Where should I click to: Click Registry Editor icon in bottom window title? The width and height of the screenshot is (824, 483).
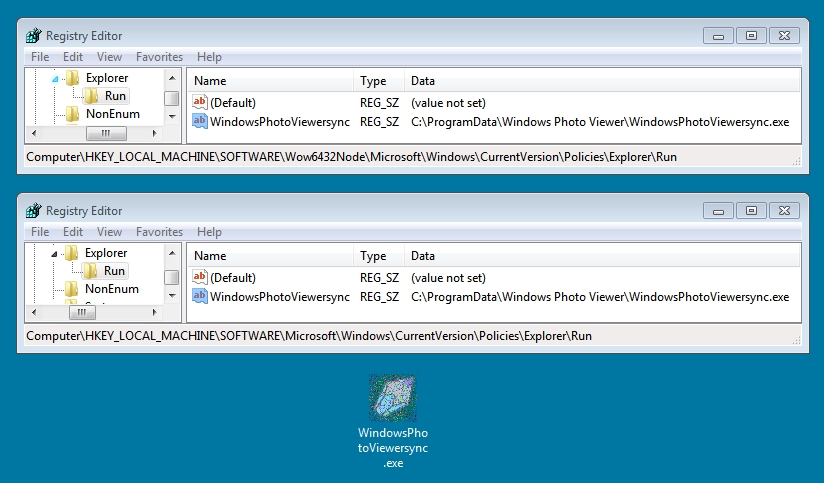click(x=34, y=211)
